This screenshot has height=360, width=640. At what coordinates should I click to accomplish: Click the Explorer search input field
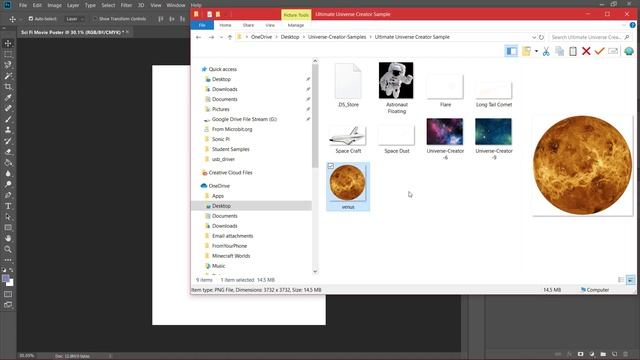tap(590, 37)
